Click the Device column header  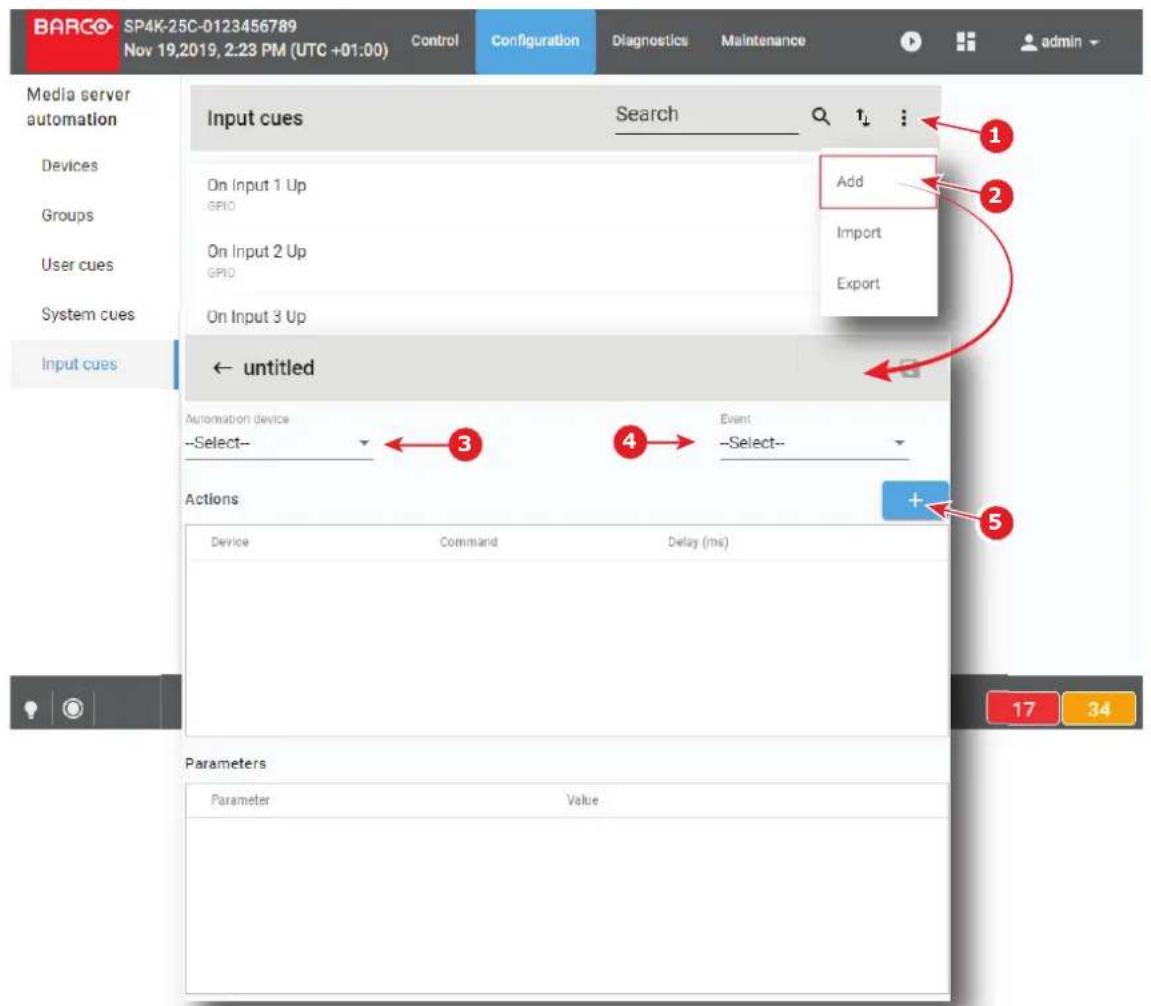coord(230,542)
